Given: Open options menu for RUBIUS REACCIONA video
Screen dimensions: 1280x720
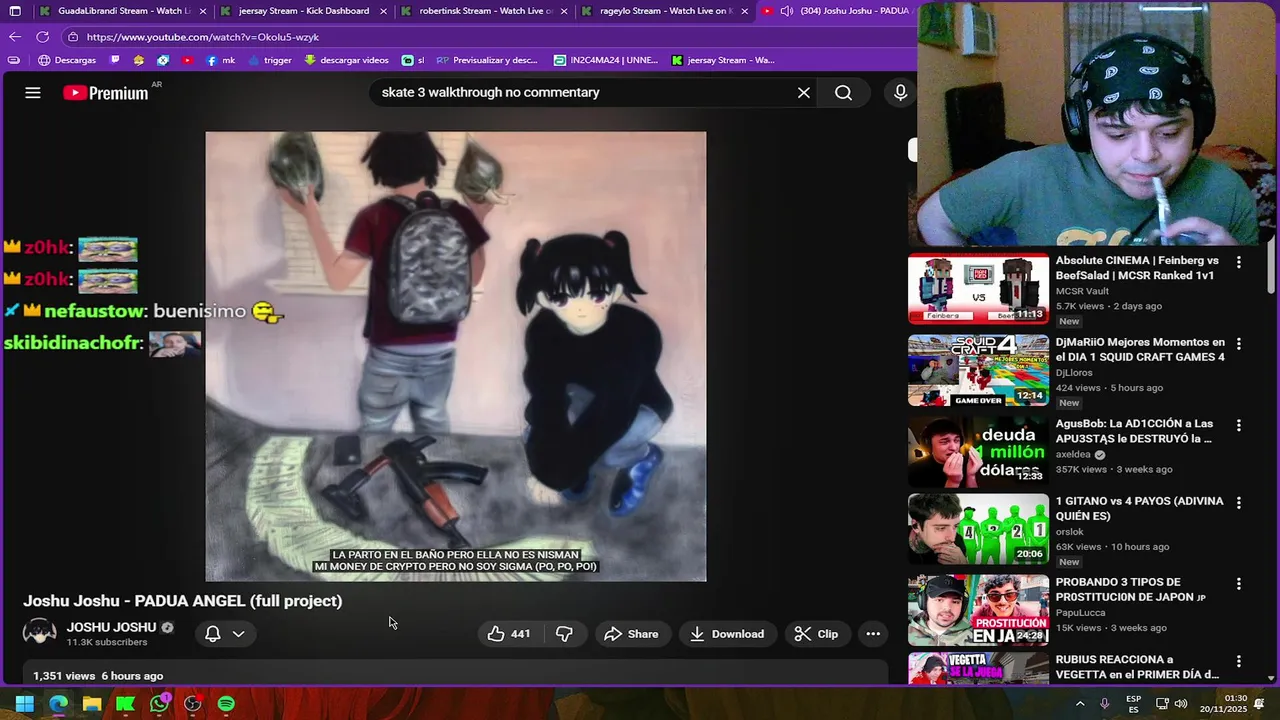Looking at the screenshot, I should coord(1239,661).
